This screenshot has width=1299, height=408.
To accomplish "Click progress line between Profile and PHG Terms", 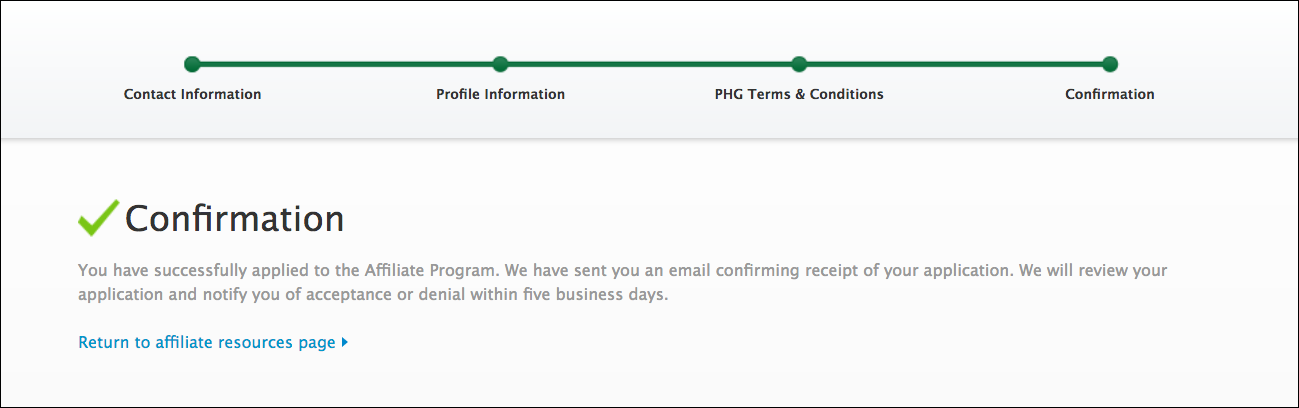I will point(650,64).
